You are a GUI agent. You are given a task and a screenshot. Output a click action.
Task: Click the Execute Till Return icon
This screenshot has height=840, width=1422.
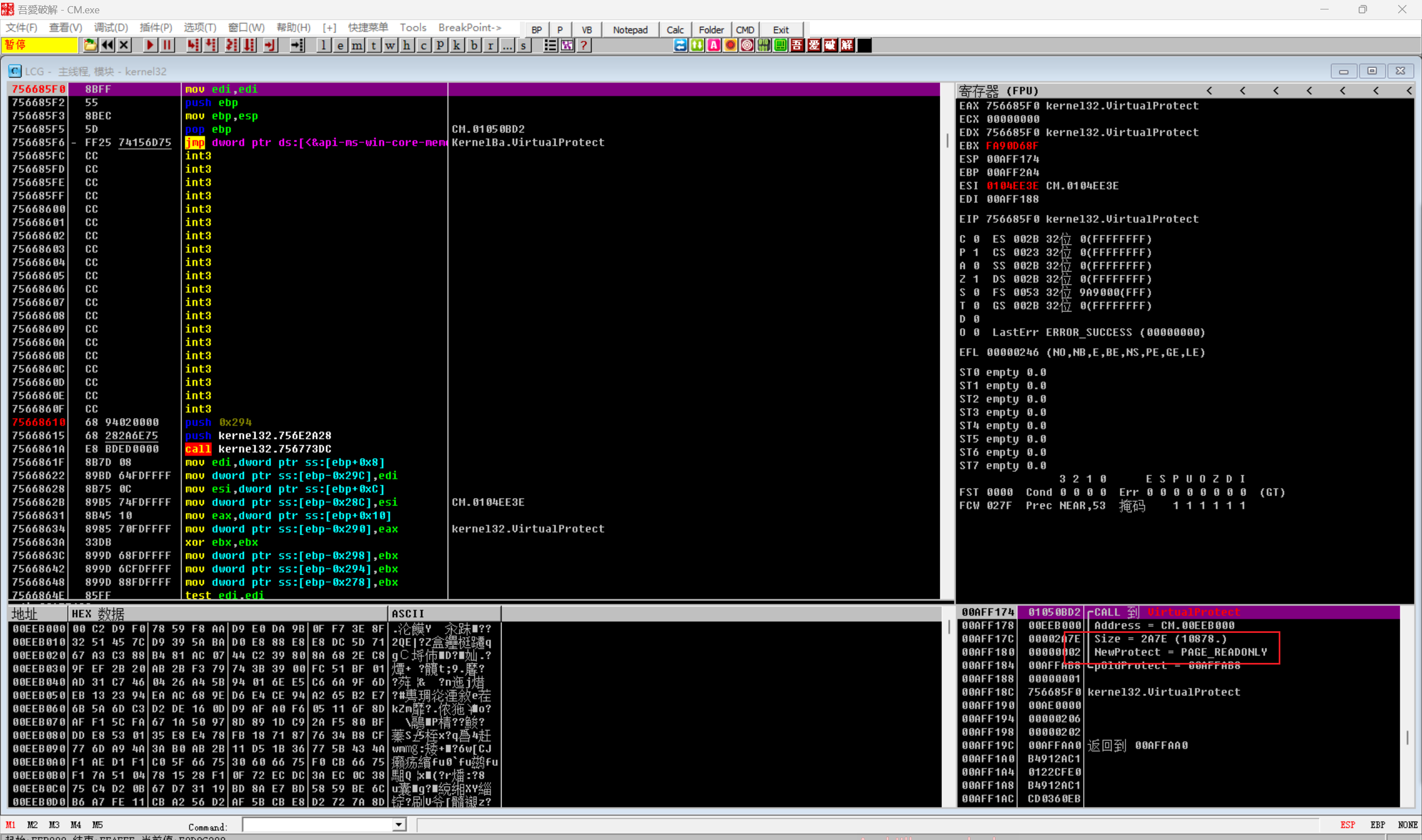270,46
